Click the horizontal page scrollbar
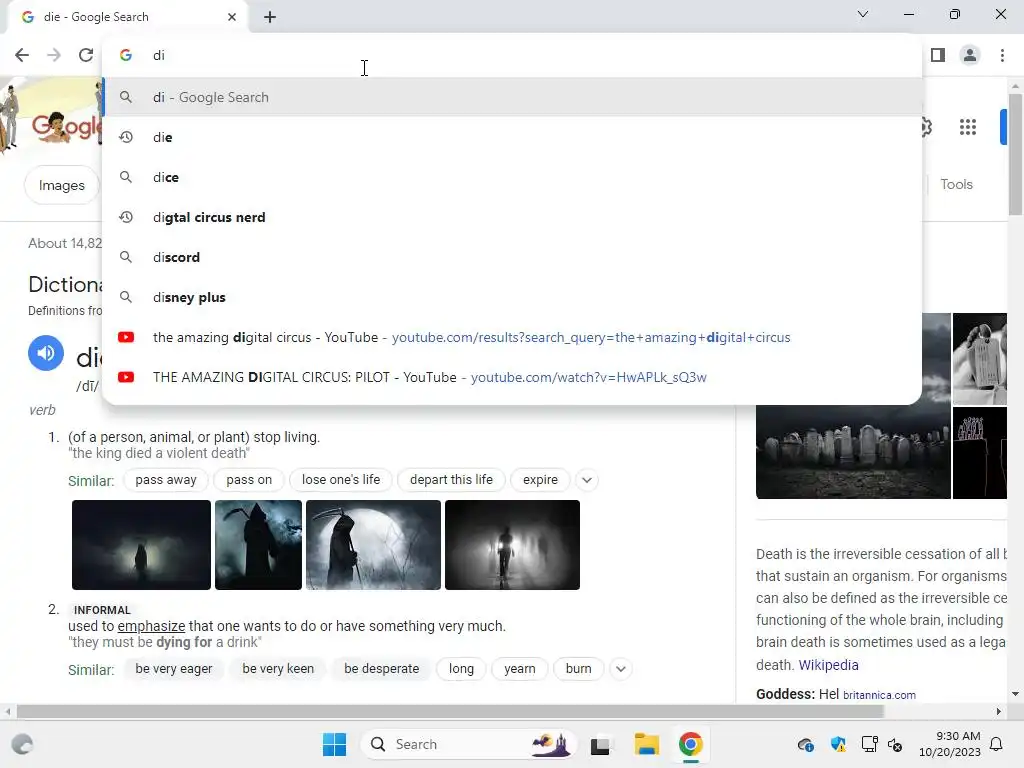This screenshot has height=768, width=1024. (451, 711)
